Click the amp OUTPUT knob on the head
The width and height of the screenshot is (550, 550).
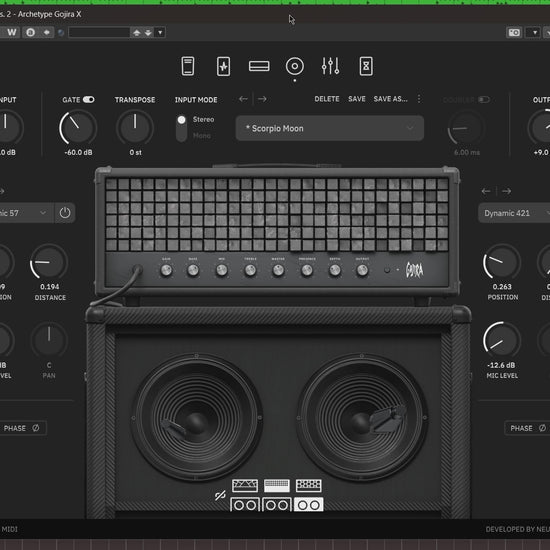point(362,270)
